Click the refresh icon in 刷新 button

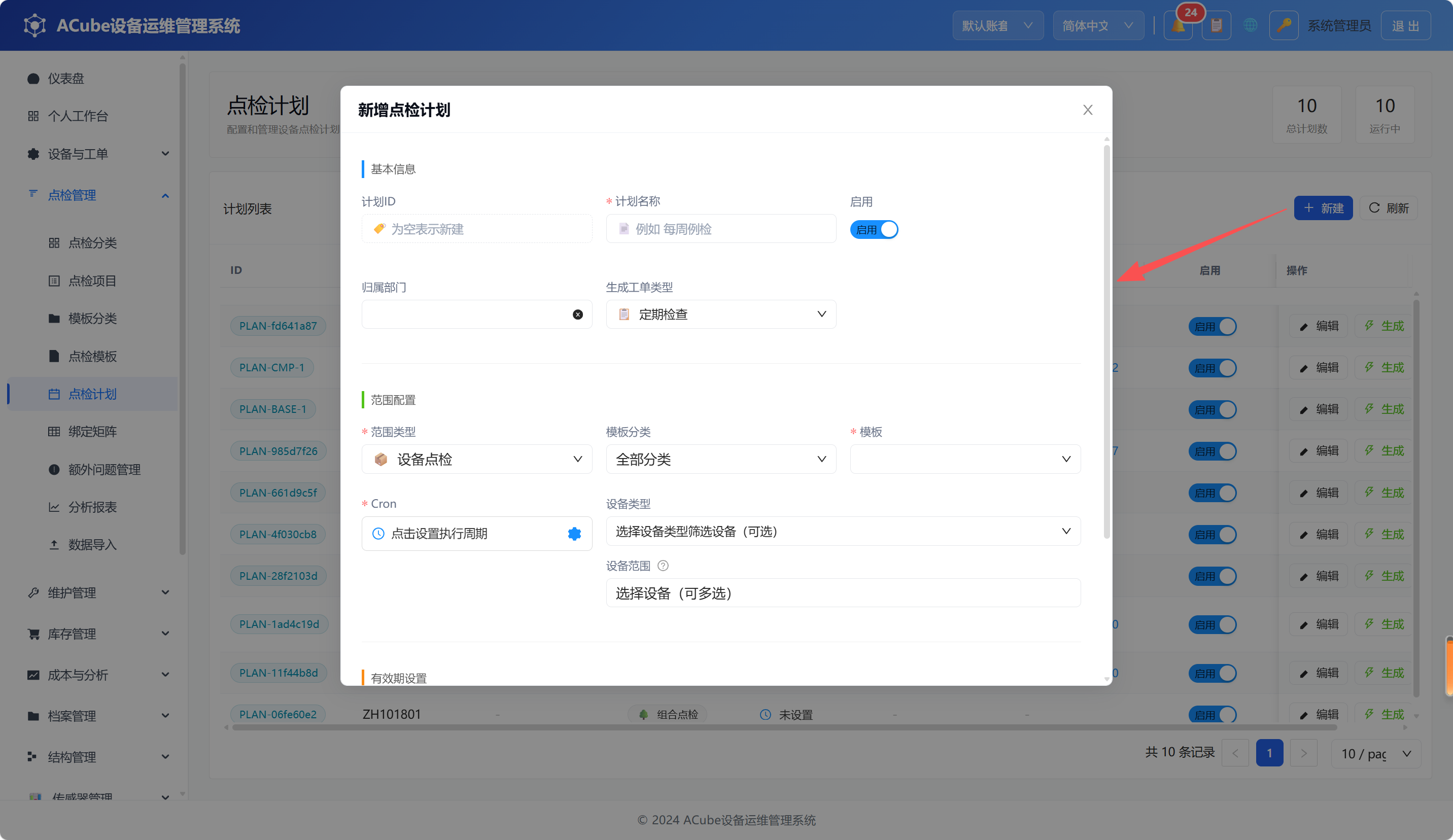1374,208
